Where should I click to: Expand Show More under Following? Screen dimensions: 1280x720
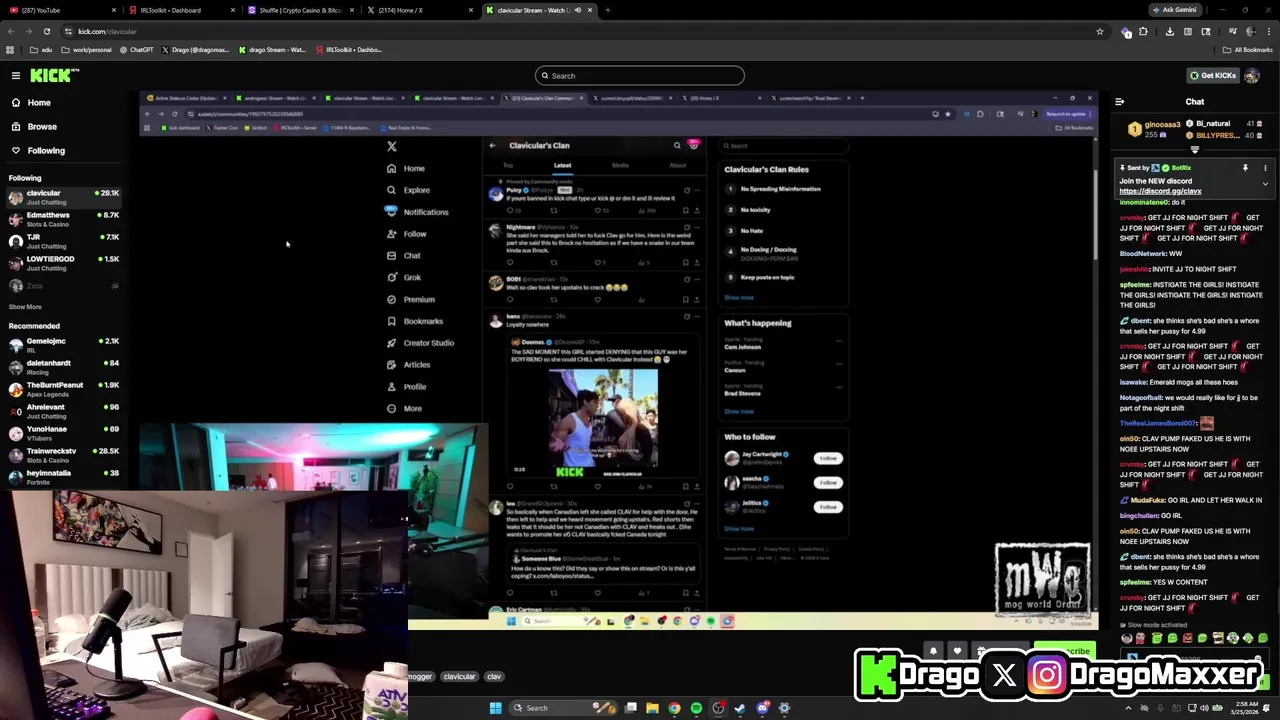(25, 307)
